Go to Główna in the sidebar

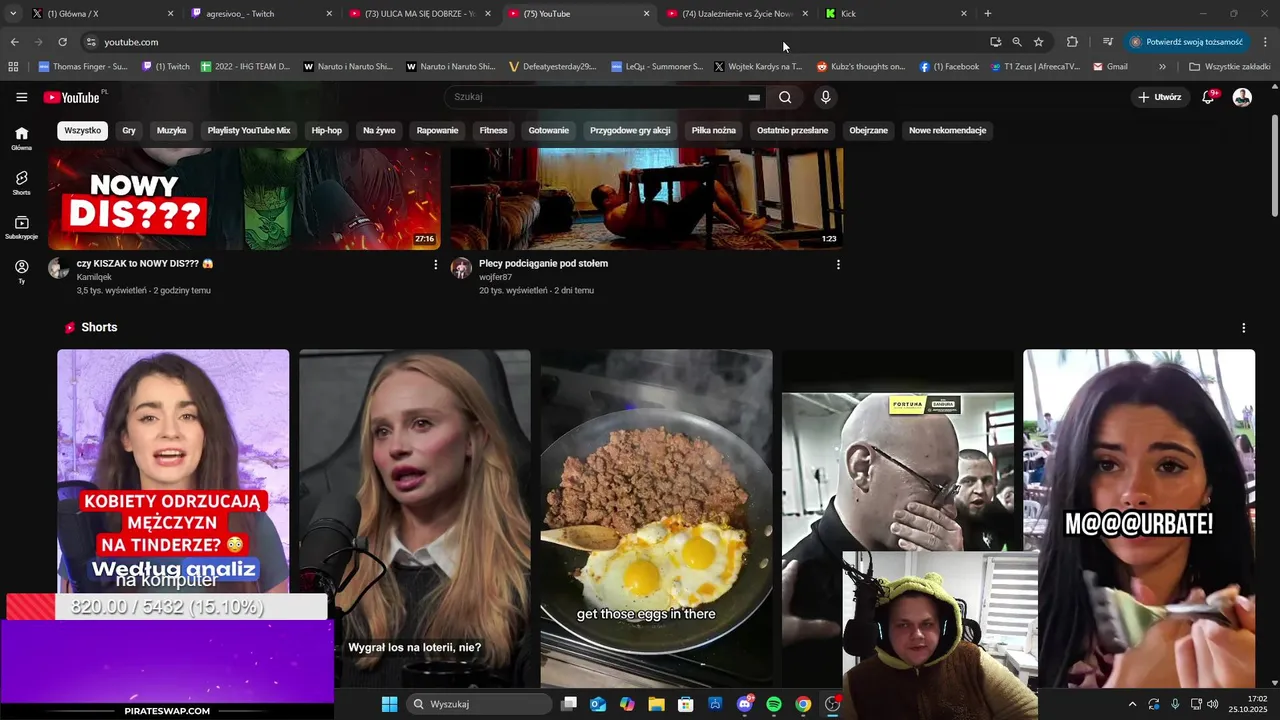point(21,138)
